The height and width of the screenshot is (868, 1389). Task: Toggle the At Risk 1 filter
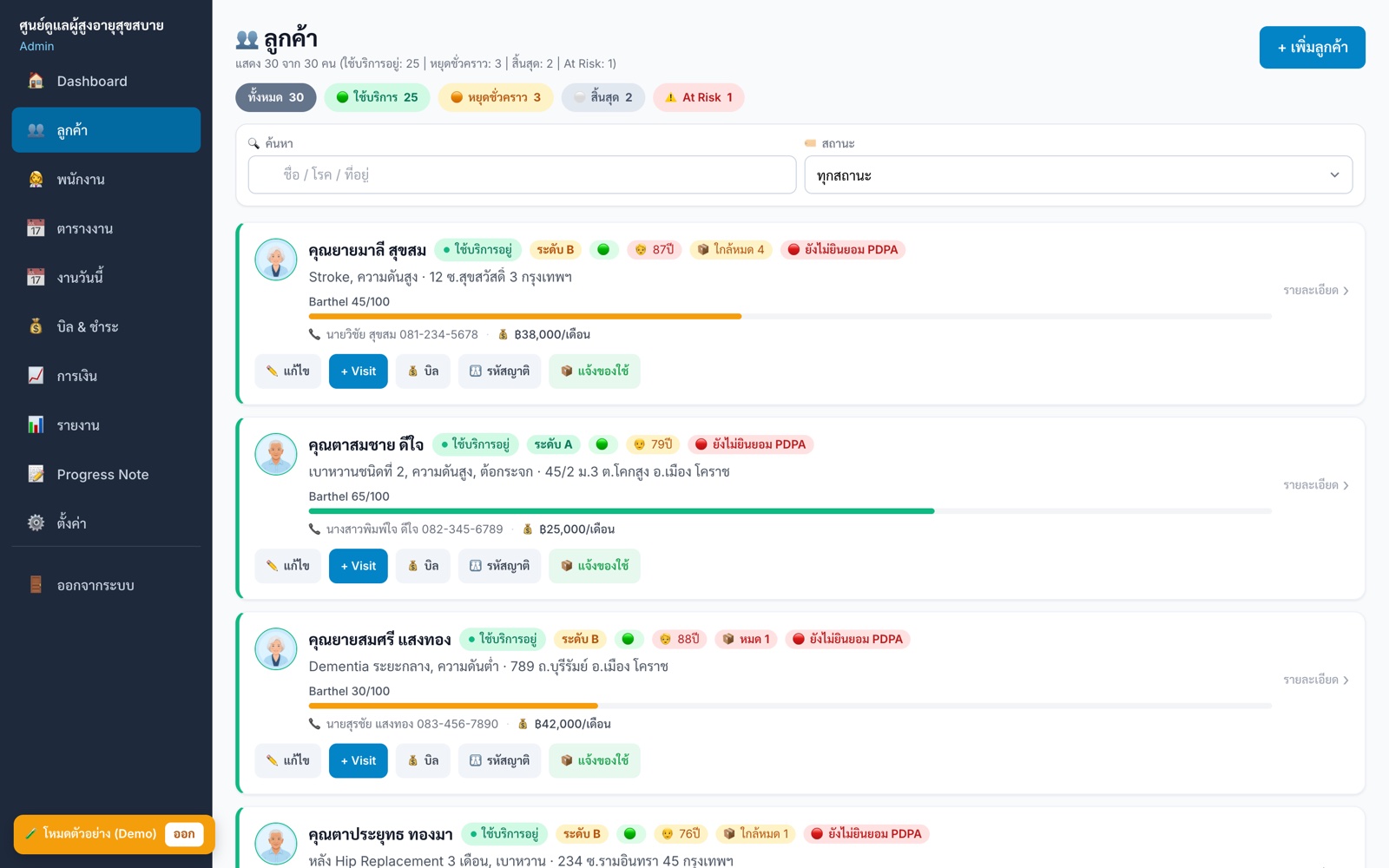click(x=699, y=97)
